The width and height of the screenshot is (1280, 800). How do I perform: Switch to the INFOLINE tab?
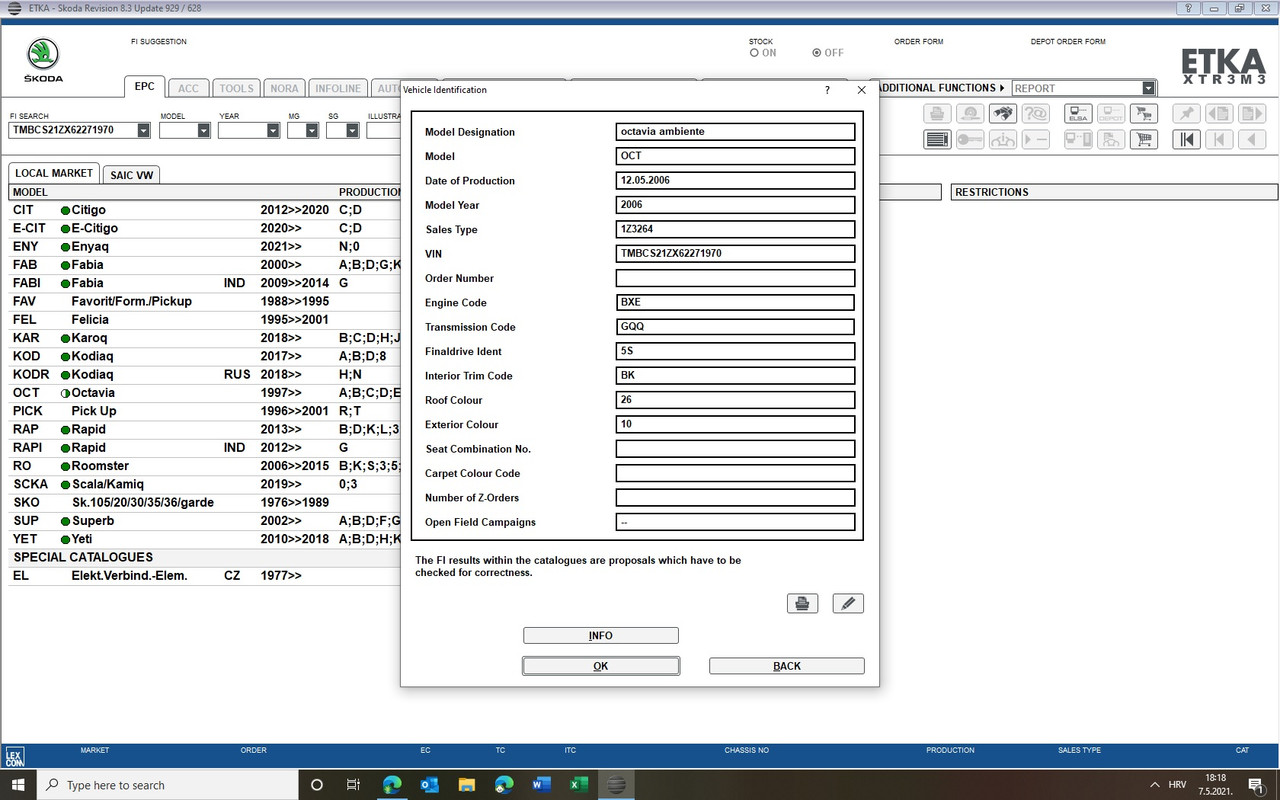[x=338, y=88]
